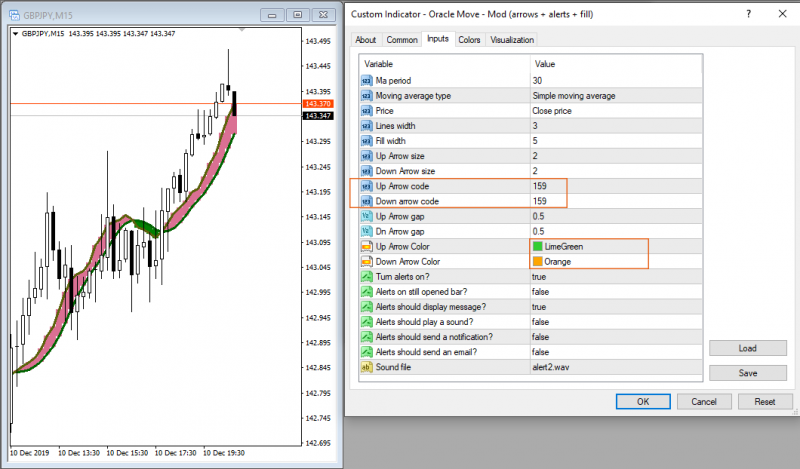Open the Price value Close price dropdown

pos(616,111)
